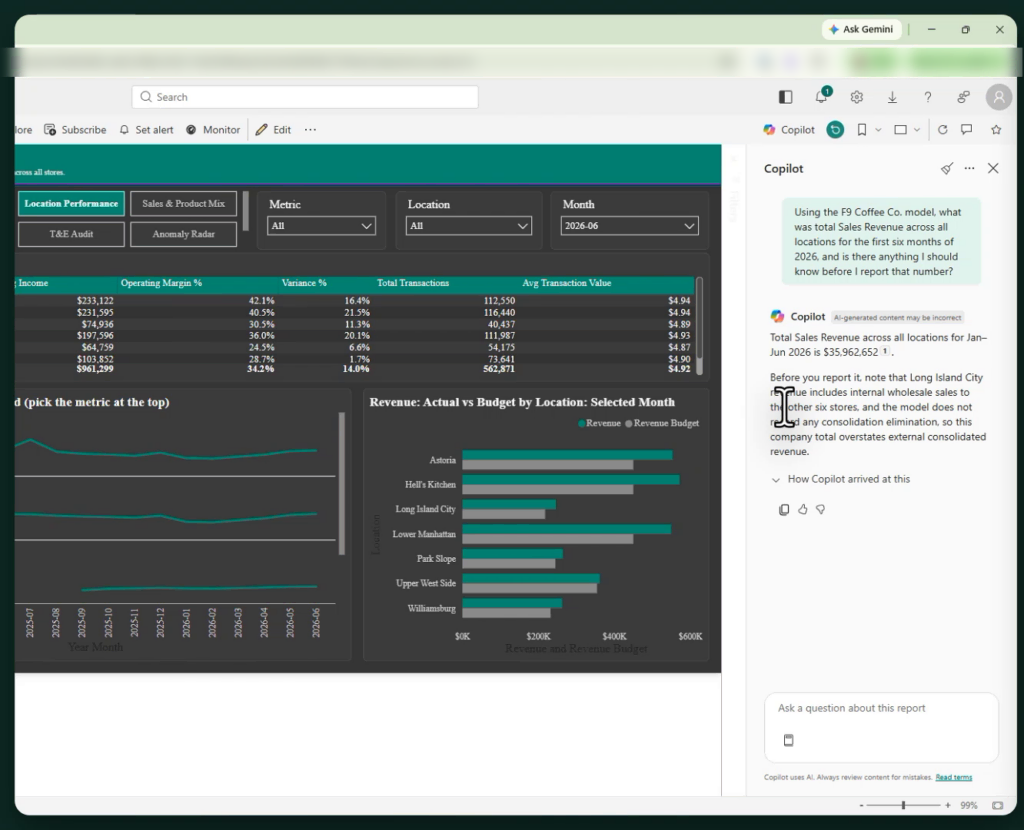The height and width of the screenshot is (830, 1024).
Task: Click Subscribe in the report toolbar
Action: (x=75, y=130)
